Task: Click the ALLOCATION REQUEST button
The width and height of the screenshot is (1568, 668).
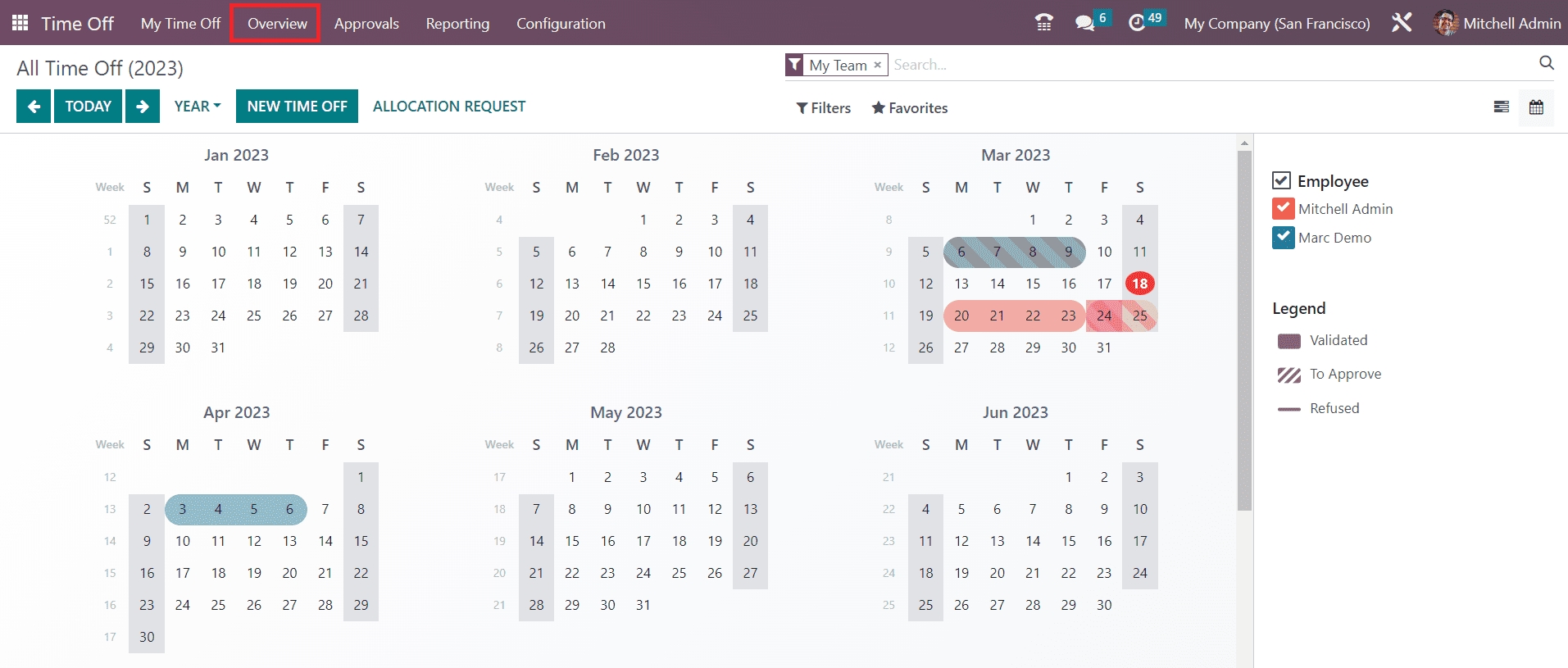Action: pos(449,107)
